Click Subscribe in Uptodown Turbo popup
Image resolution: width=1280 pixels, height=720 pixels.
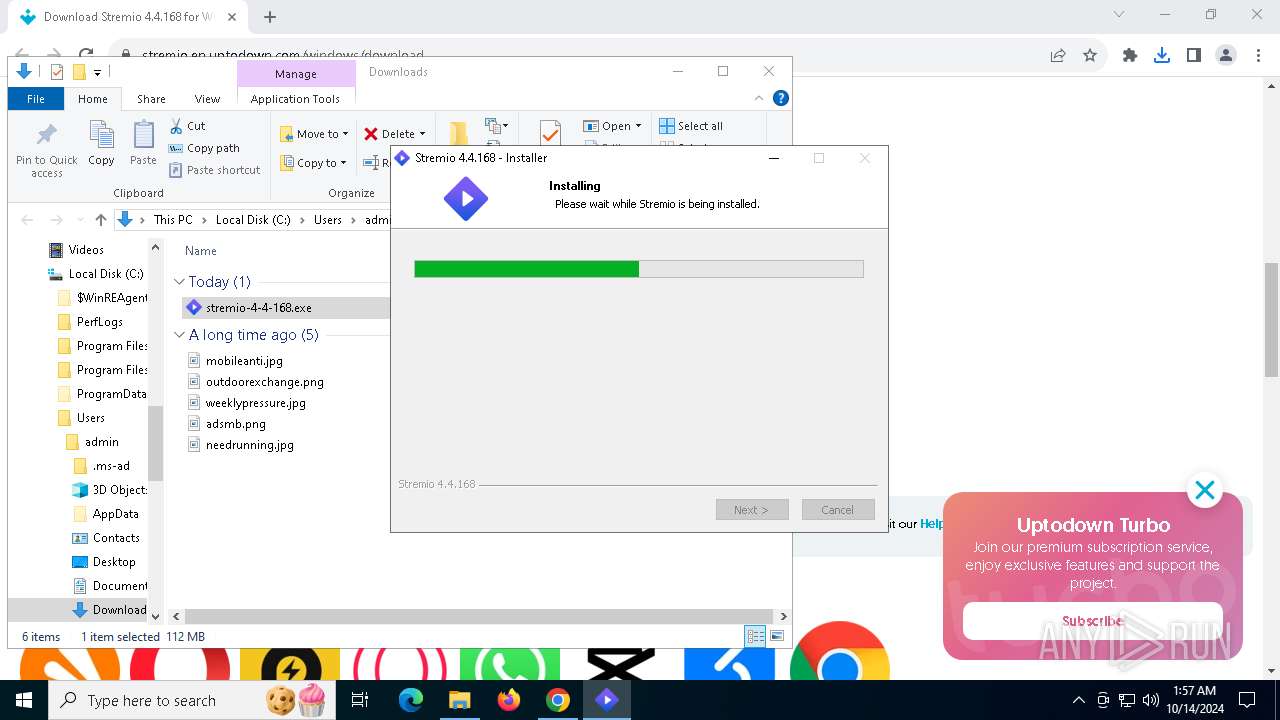click(x=1093, y=621)
